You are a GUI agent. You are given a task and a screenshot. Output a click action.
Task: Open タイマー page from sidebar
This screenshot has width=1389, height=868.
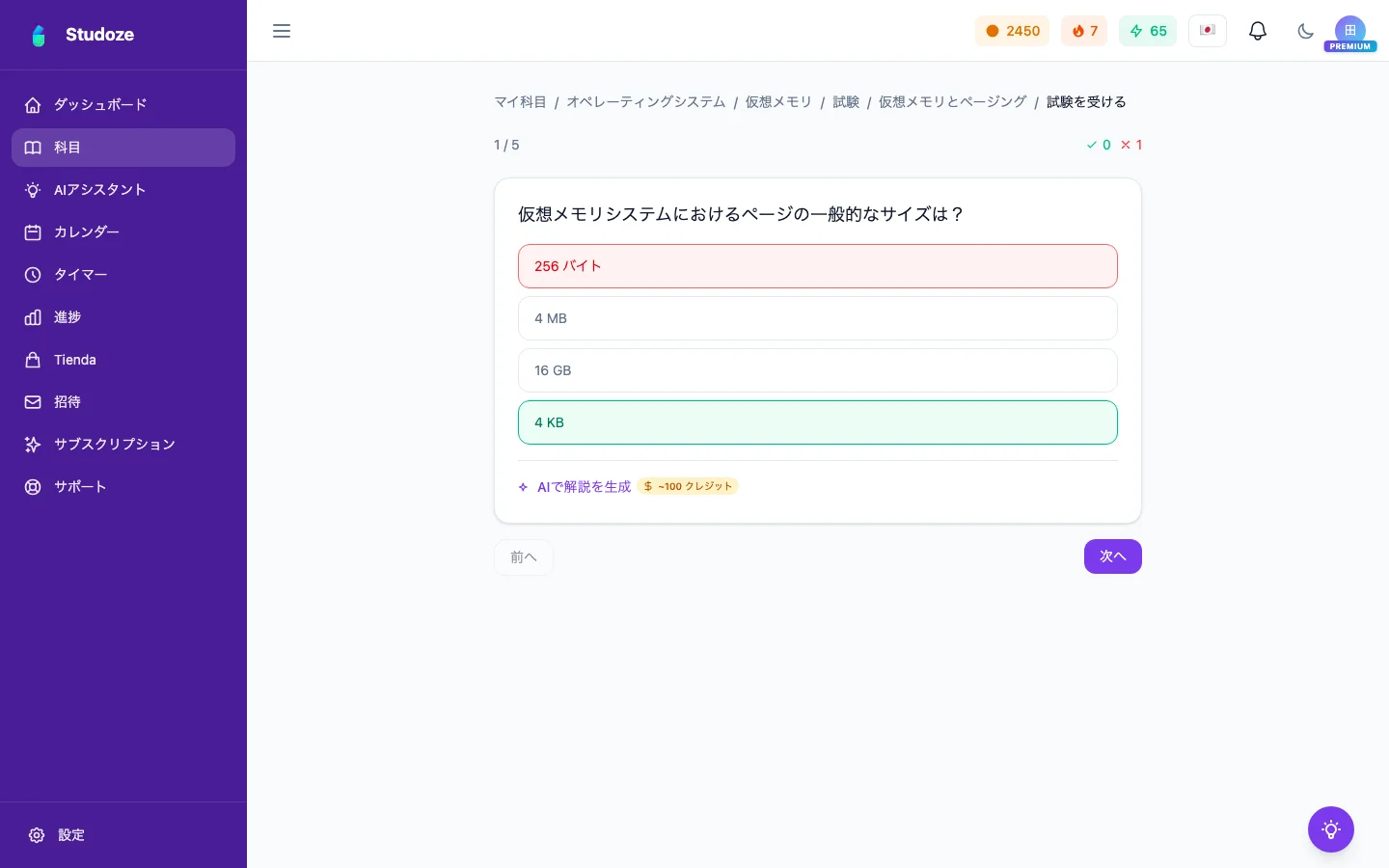click(123, 275)
